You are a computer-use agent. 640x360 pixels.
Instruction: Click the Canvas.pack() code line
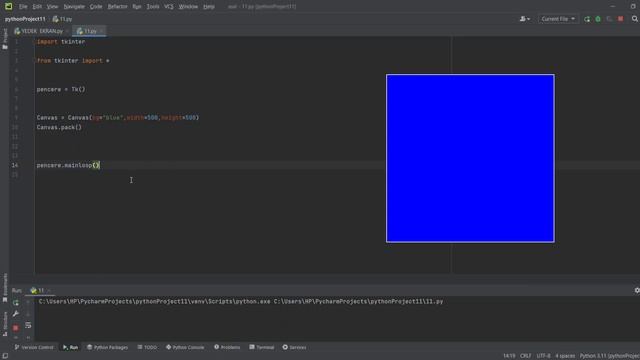coord(59,127)
